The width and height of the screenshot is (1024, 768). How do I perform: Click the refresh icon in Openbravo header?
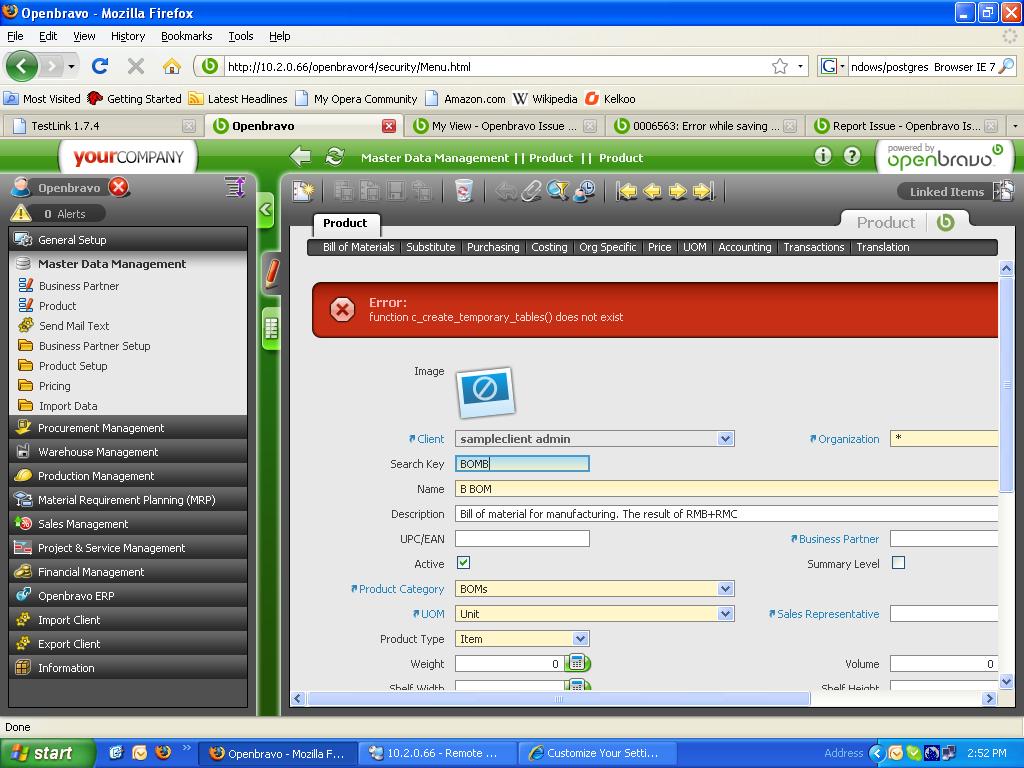tap(335, 157)
